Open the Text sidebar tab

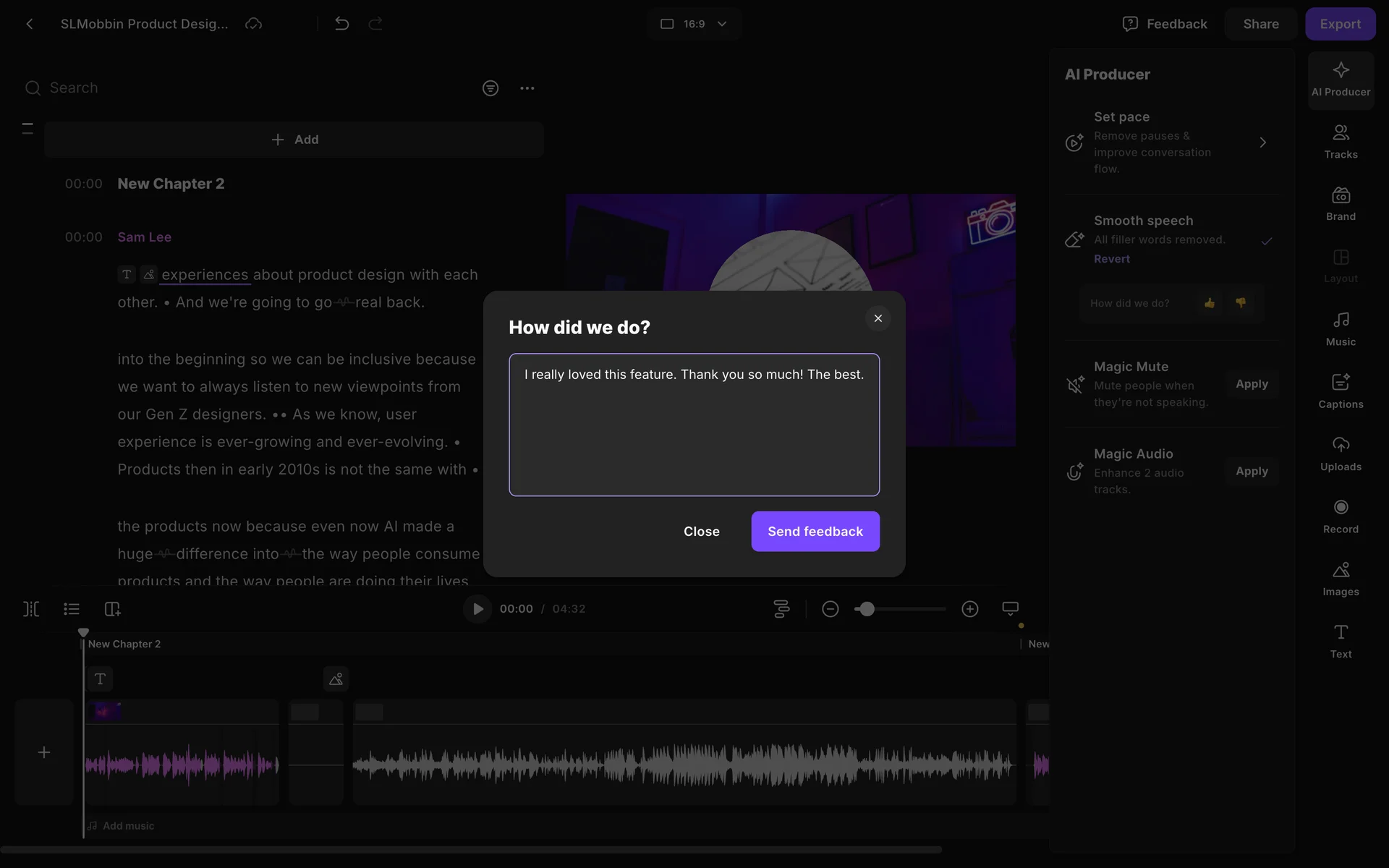click(1341, 641)
